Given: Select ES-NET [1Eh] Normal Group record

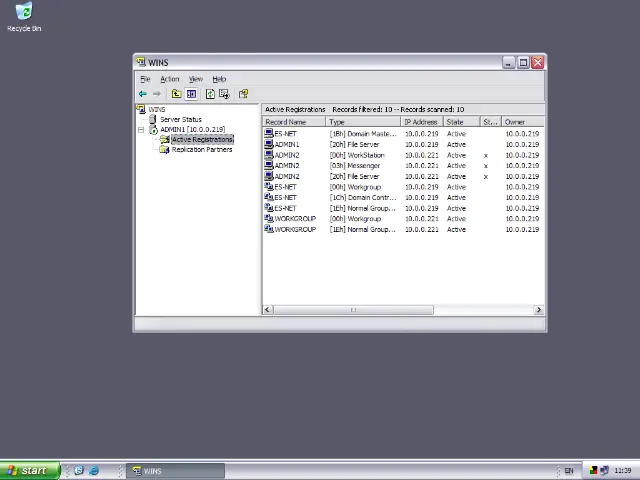Looking at the screenshot, I should click(x=403, y=208).
